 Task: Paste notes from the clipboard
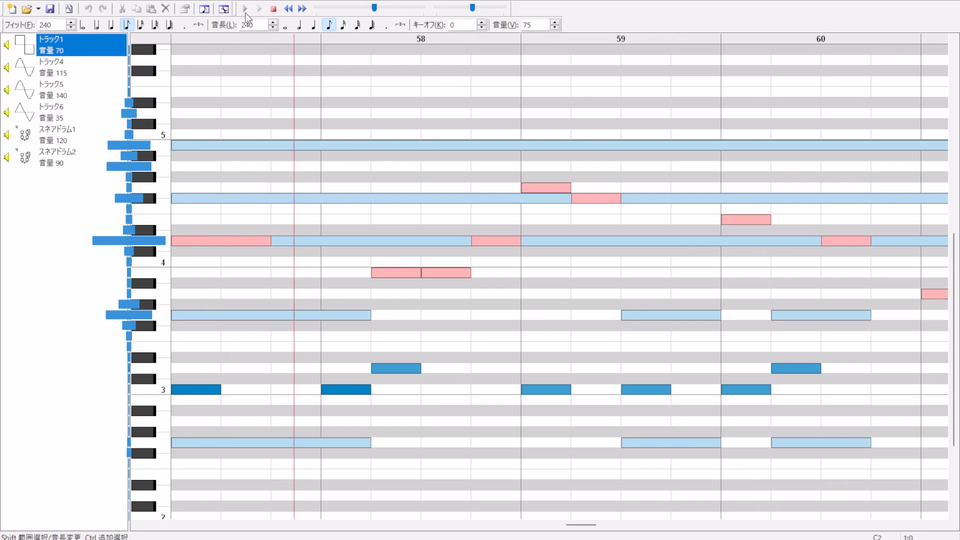pyautogui.click(x=151, y=9)
